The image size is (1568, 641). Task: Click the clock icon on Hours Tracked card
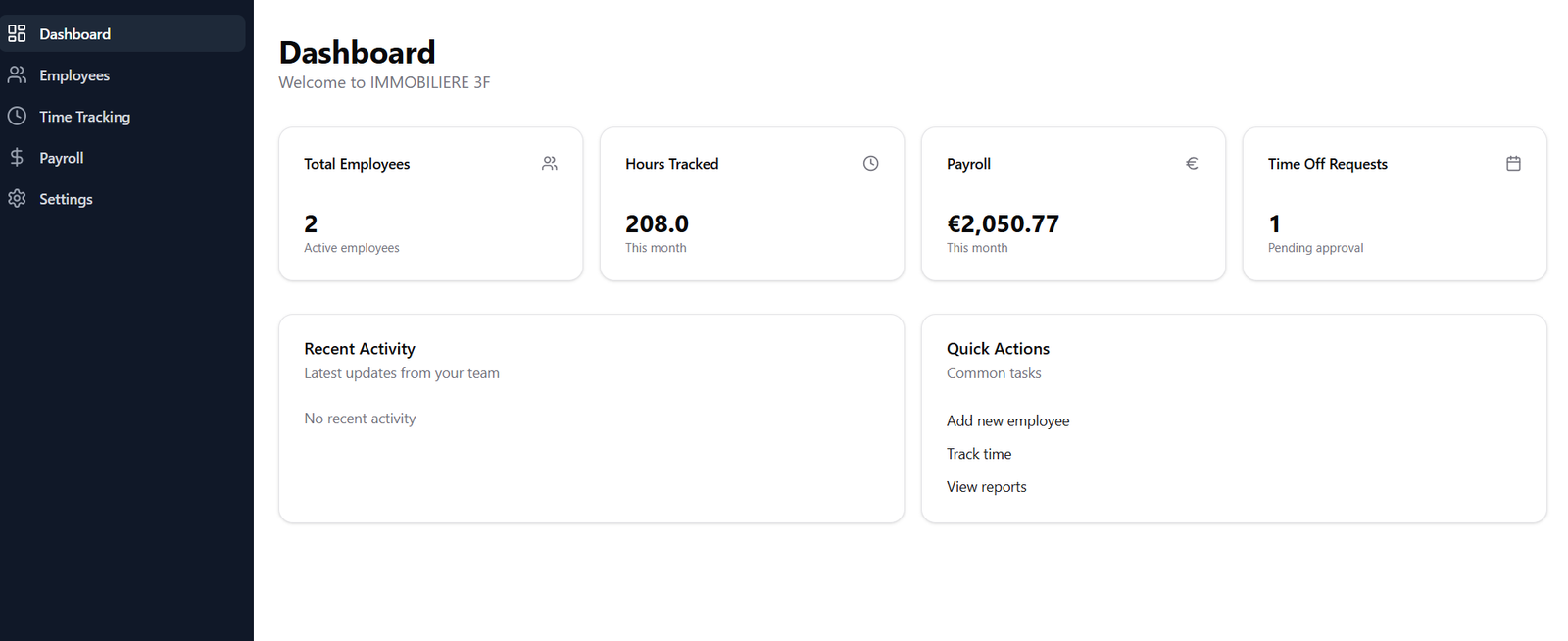870,164
